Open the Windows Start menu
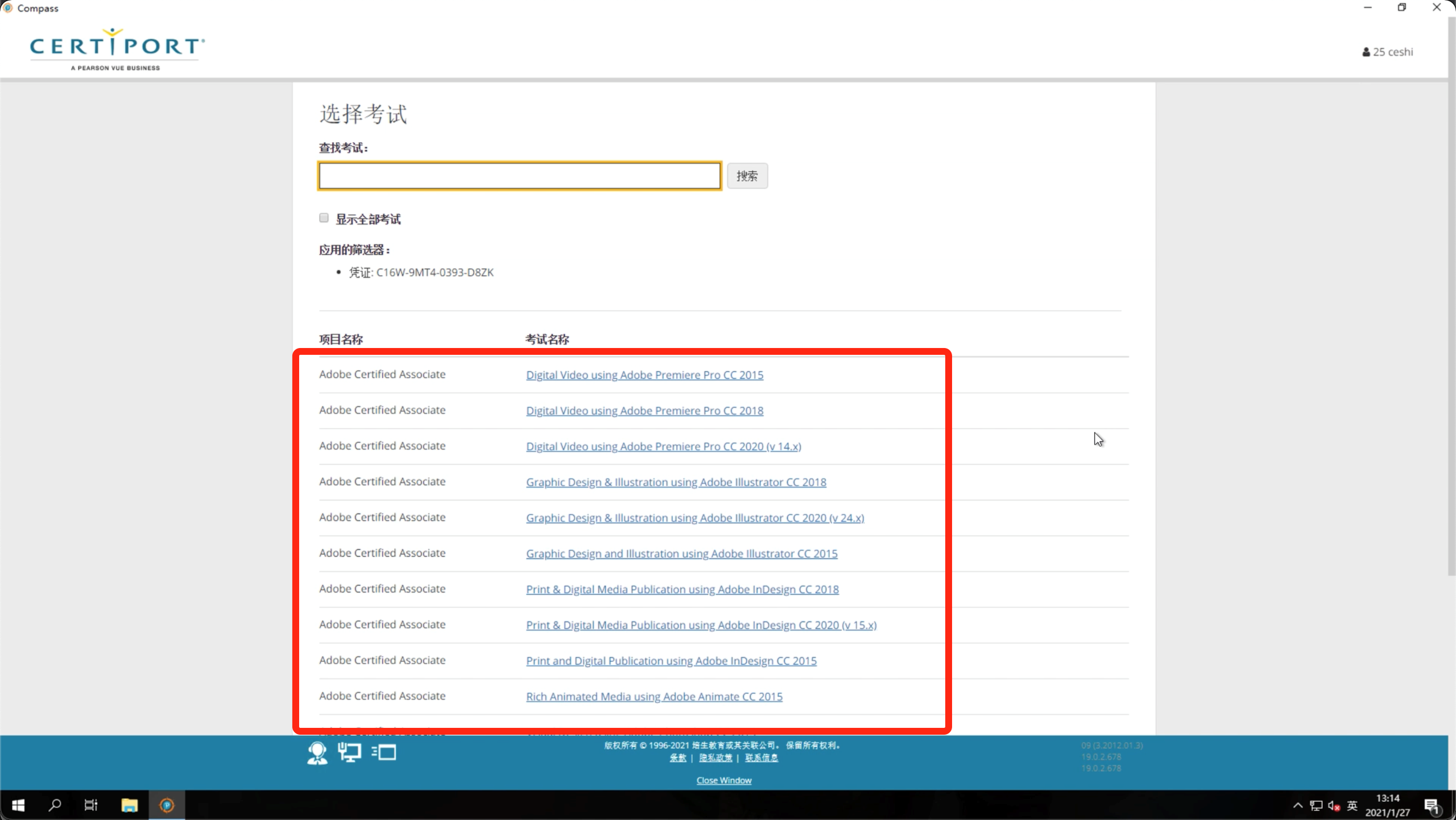The width and height of the screenshot is (1456, 820). point(18,805)
